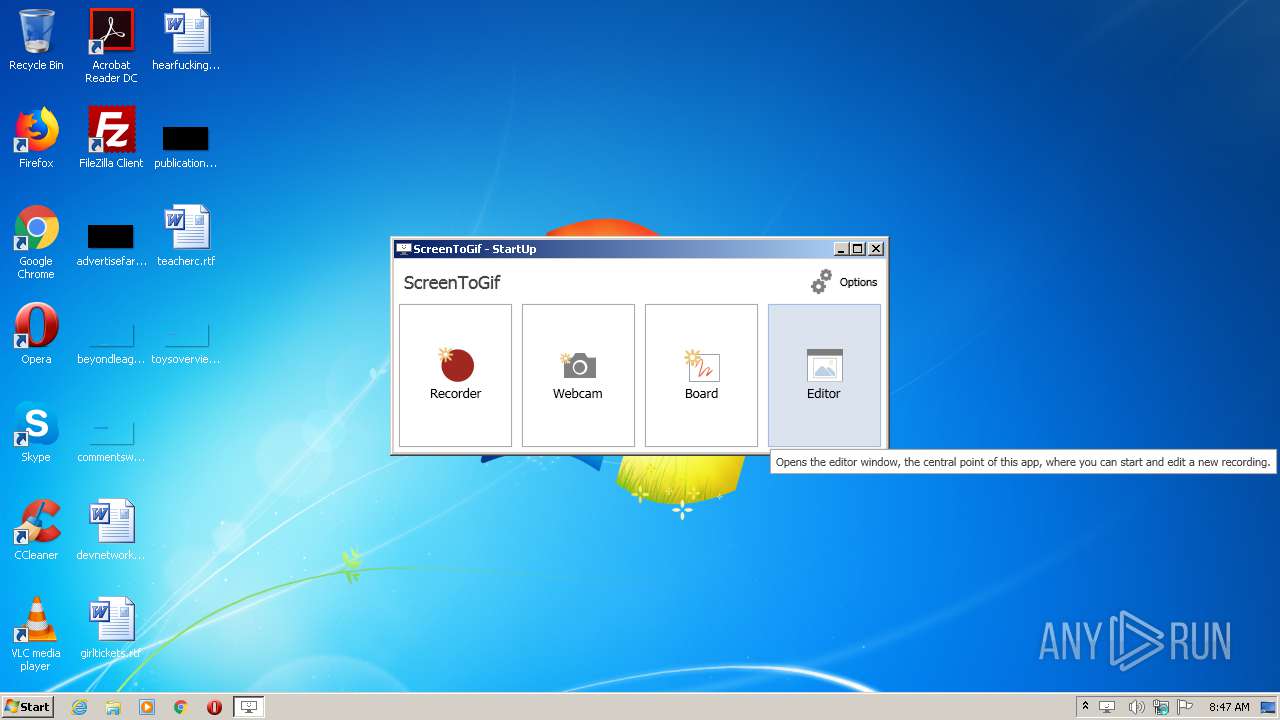Open Internet Explorer from taskbar
The width and height of the screenshot is (1280, 720).
(x=79, y=707)
